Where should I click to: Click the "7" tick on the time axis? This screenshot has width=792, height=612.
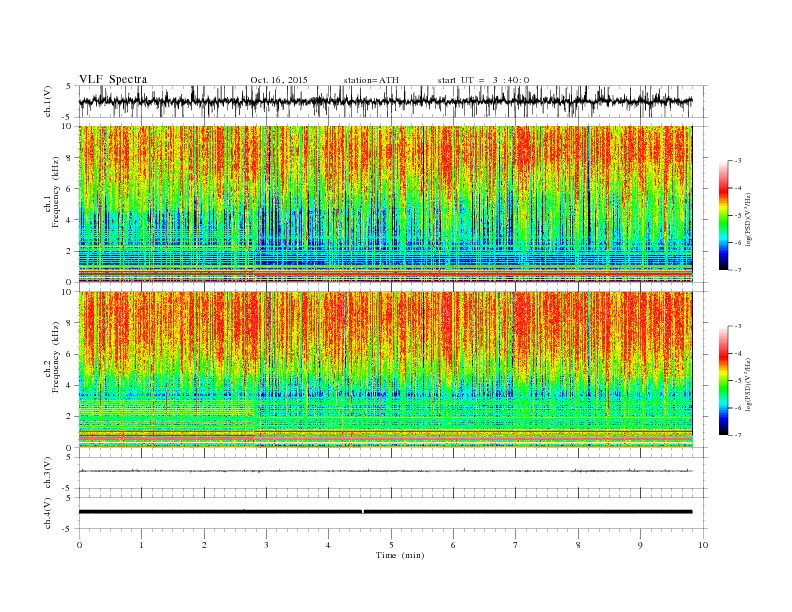click(x=516, y=545)
